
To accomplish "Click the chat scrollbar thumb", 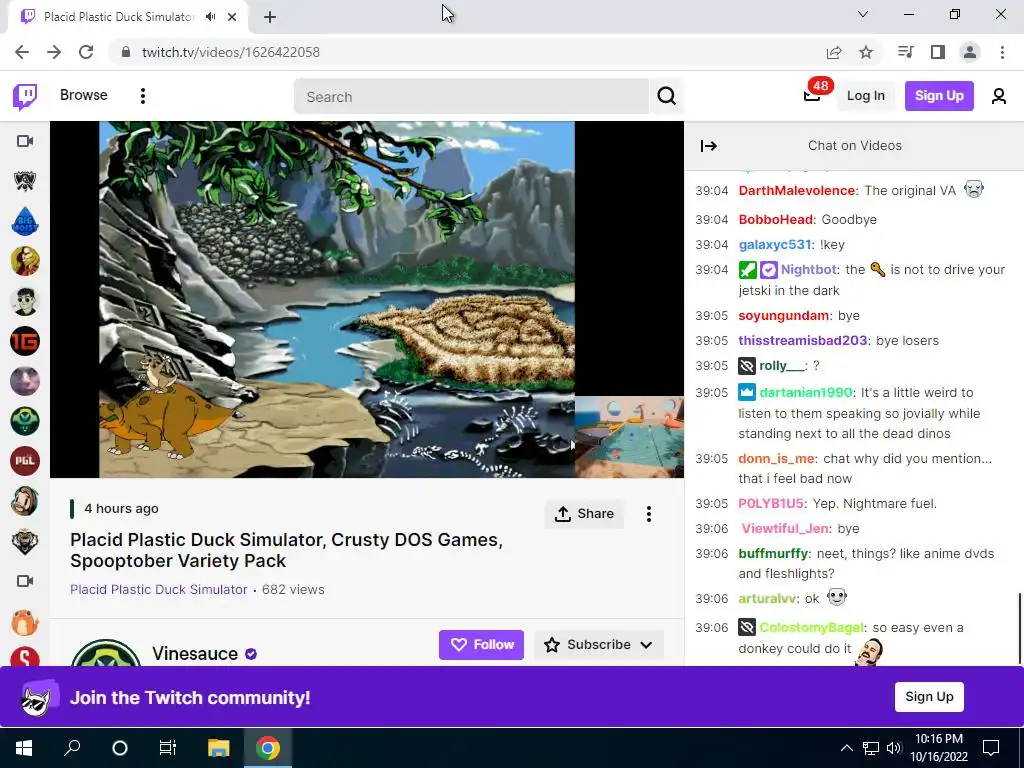I will pos(1019,627).
